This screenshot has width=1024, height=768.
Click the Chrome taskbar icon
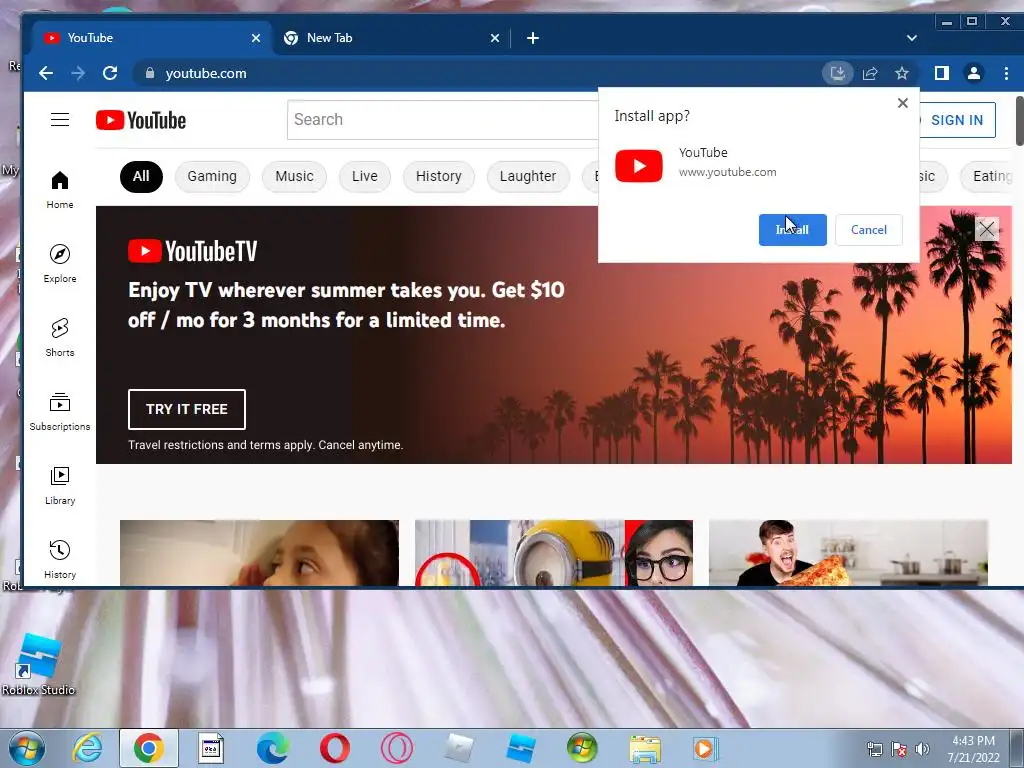coord(149,748)
